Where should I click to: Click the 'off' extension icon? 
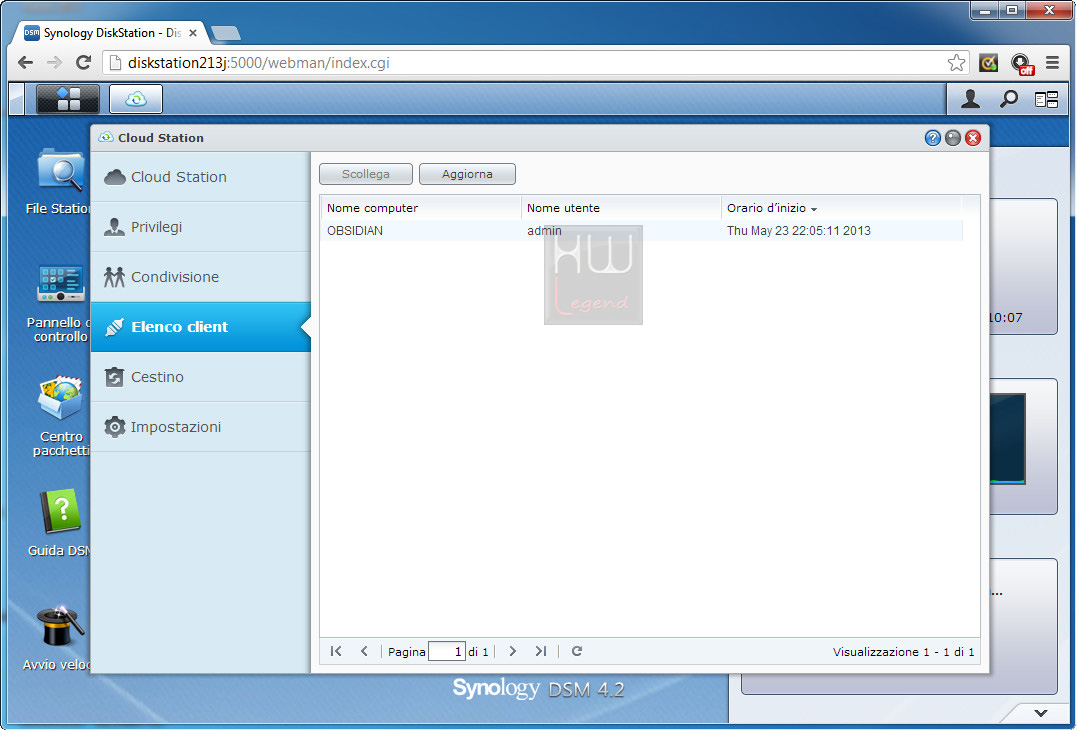coord(1023,64)
